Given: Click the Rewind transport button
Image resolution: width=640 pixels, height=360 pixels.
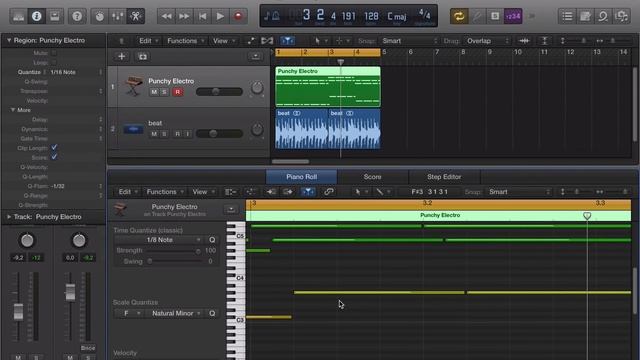Looking at the screenshot, I should (x=166, y=16).
